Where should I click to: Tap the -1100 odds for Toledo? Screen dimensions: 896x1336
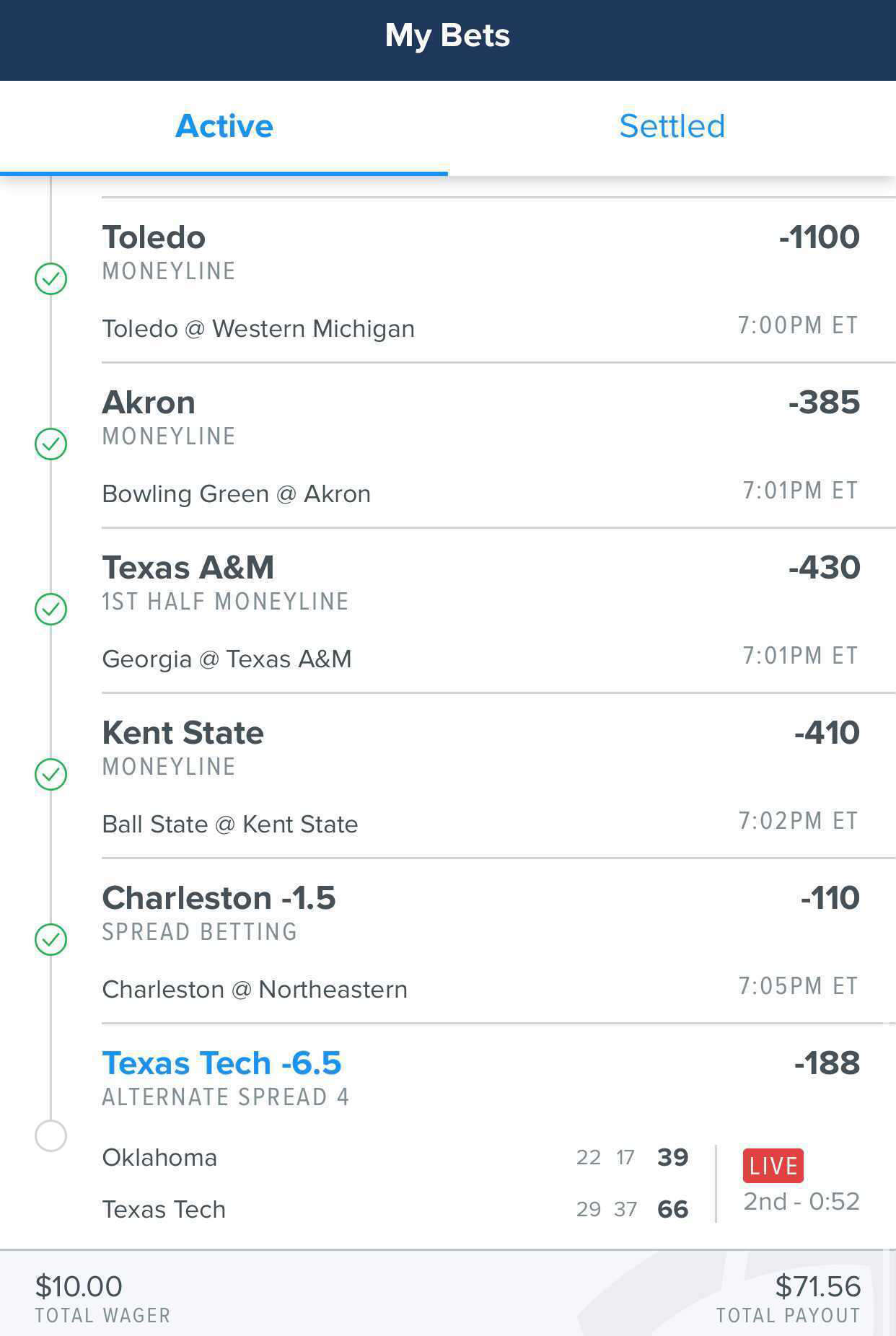pyautogui.click(x=819, y=237)
